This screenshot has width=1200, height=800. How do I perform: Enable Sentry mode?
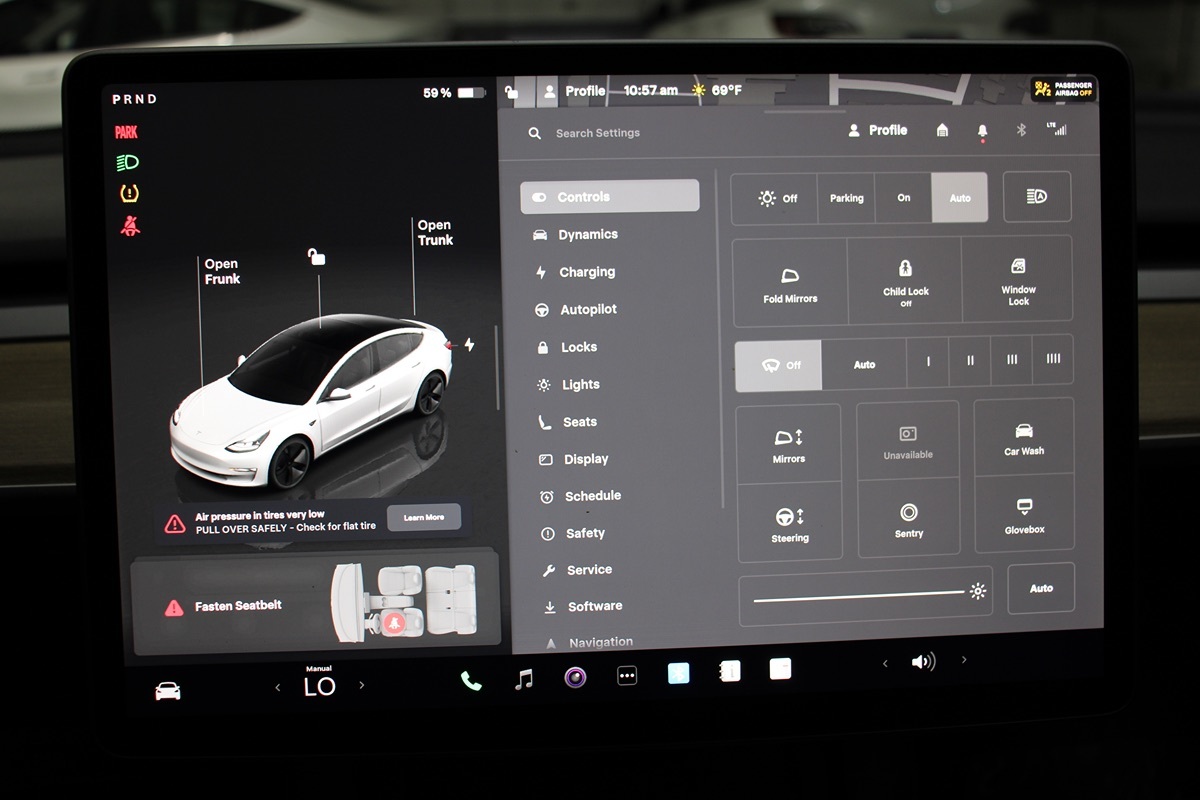click(908, 519)
